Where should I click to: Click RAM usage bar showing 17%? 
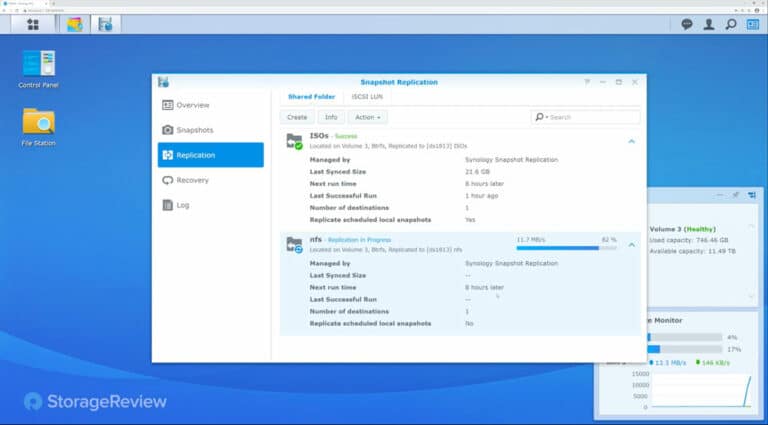tap(684, 349)
